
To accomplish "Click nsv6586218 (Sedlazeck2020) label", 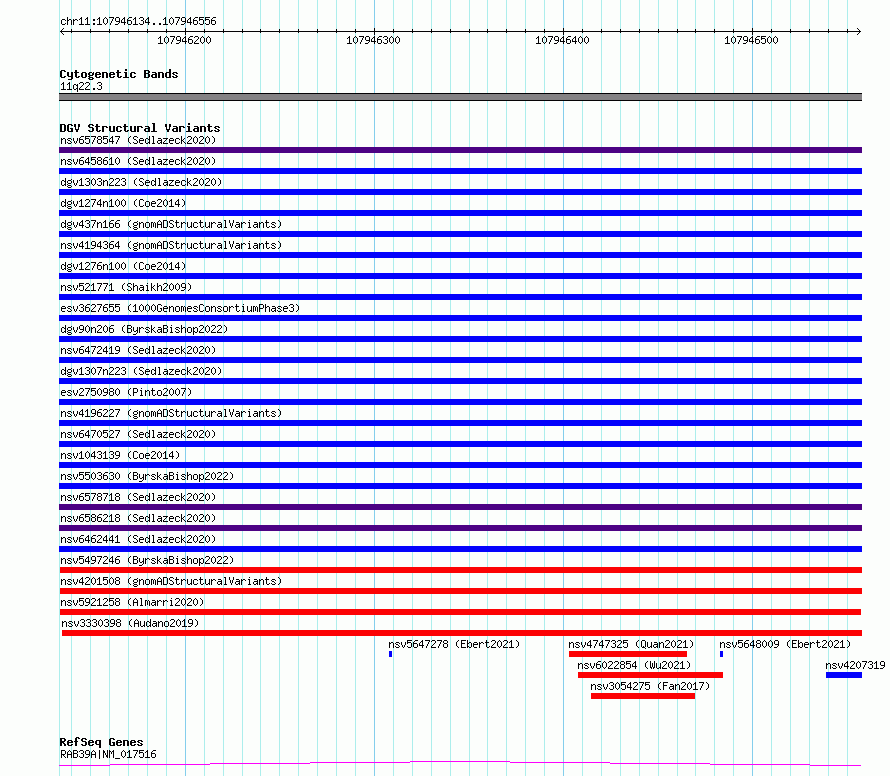I will (138, 518).
